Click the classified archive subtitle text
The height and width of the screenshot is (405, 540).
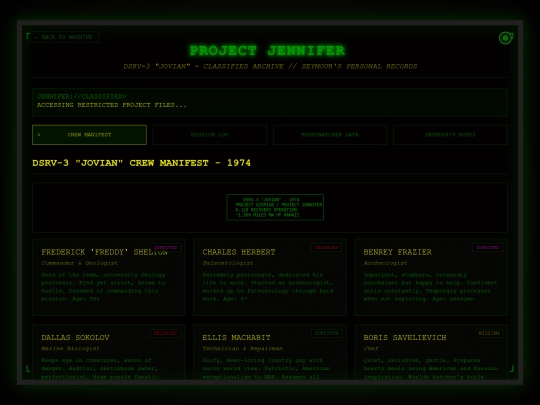pos(270,66)
